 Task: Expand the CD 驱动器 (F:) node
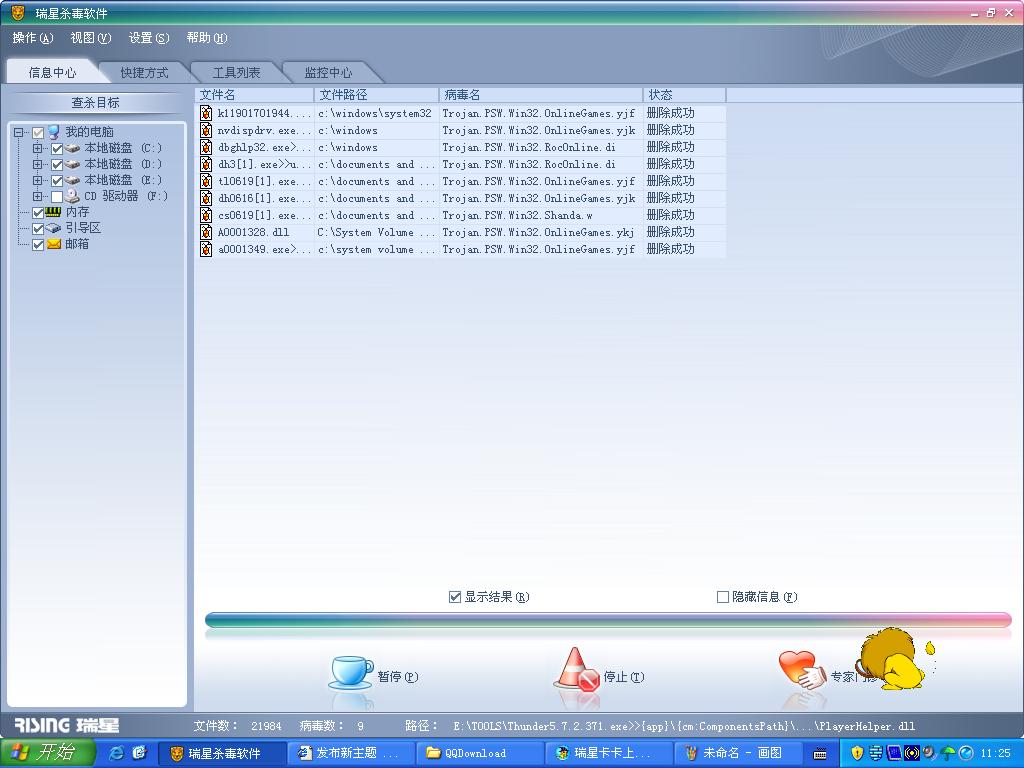pos(37,197)
